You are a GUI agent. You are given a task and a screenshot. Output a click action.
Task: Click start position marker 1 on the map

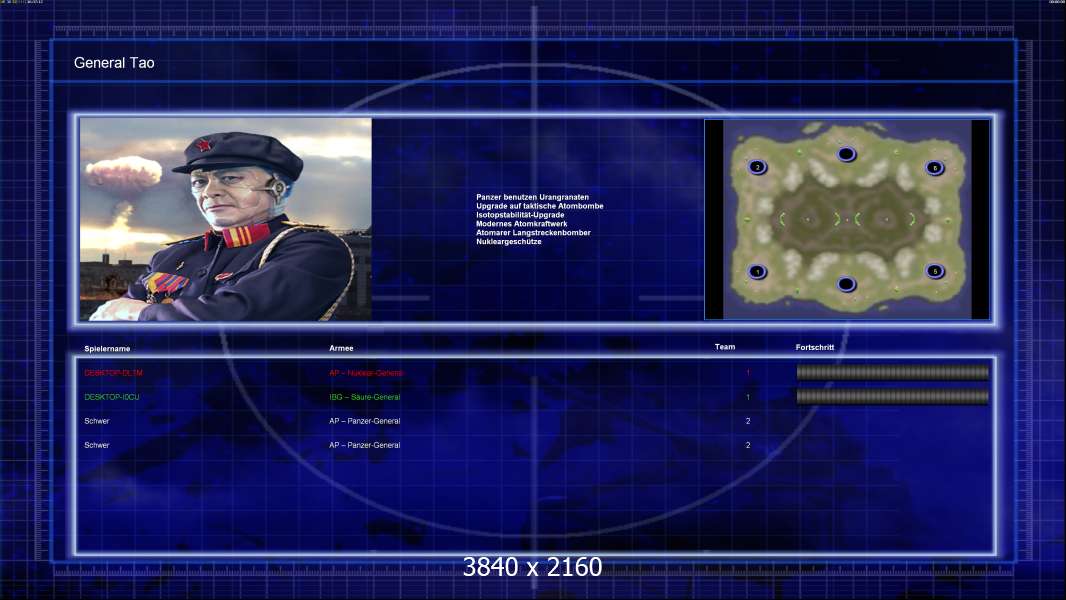[x=757, y=272]
